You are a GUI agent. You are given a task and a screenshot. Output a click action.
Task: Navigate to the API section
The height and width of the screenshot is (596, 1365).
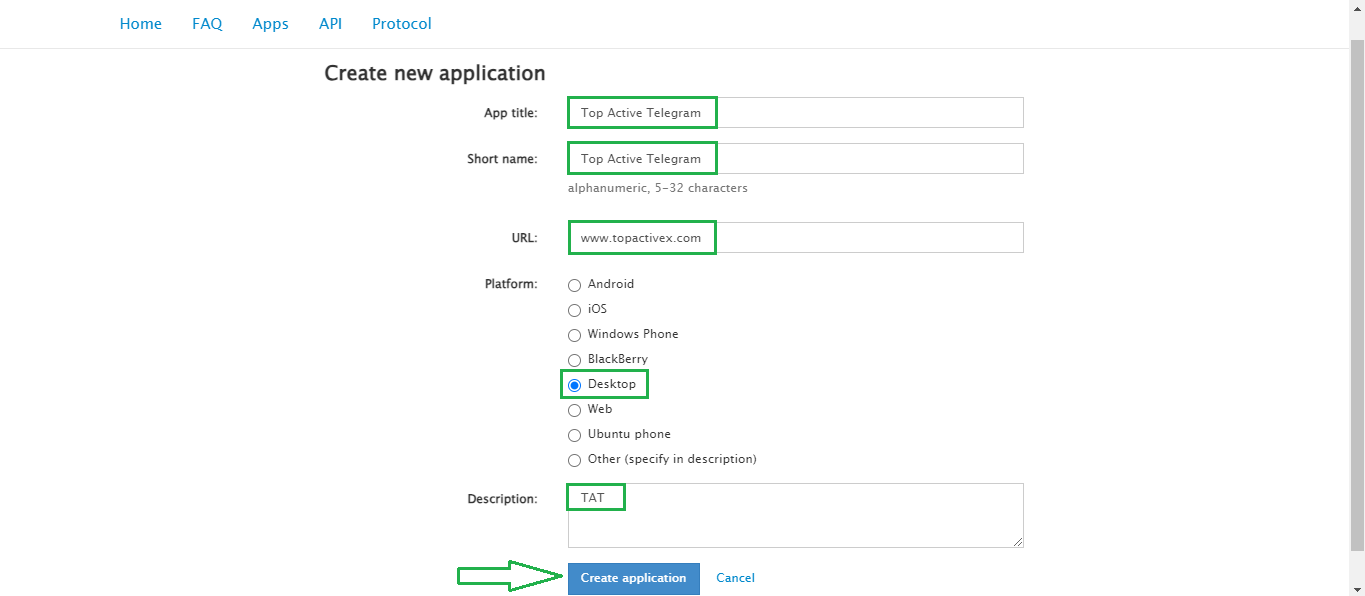click(x=330, y=24)
